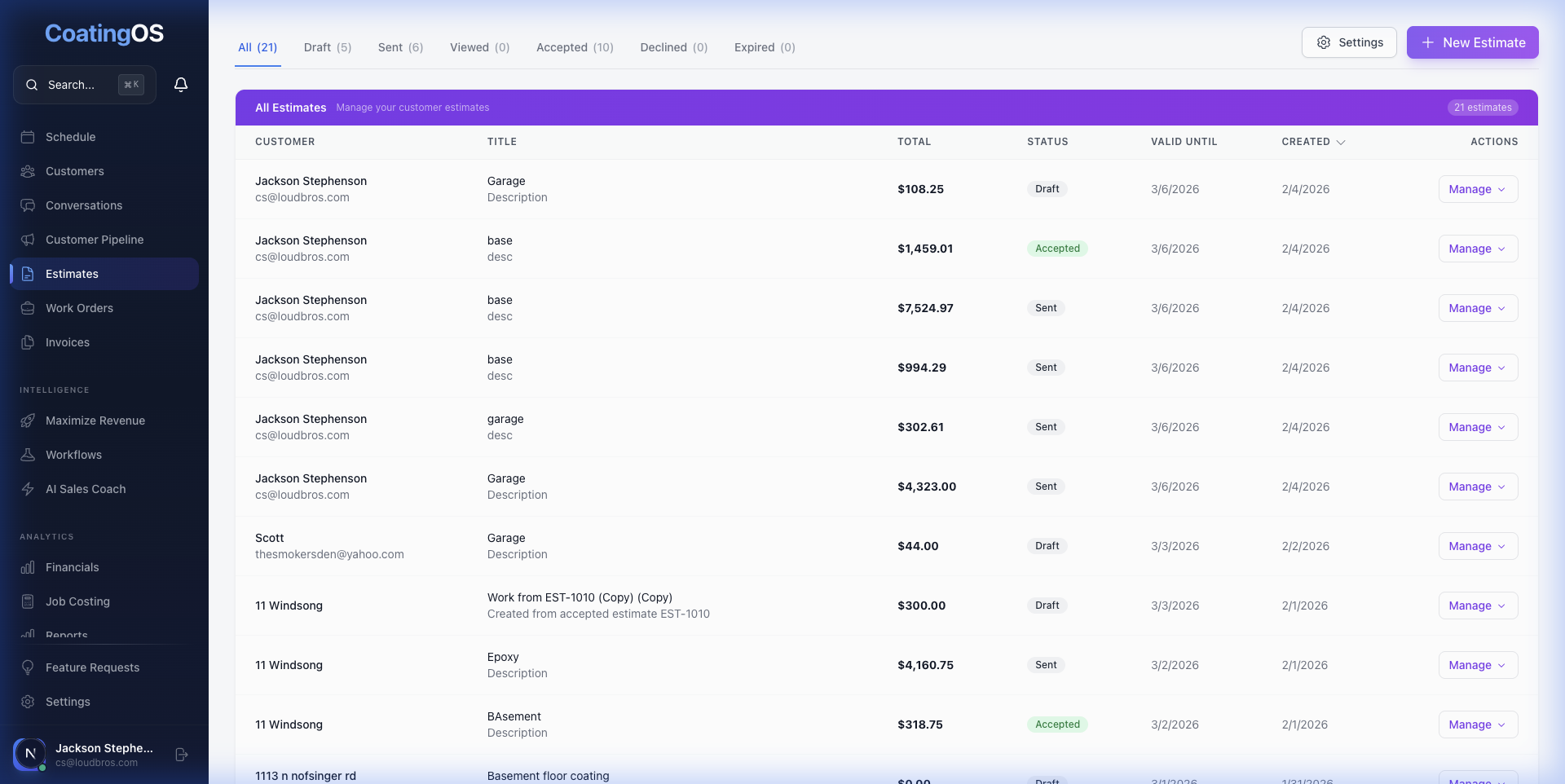Viewport: 1565px width, 784px height.
Task: Click the 21 estimates count badge
Action: click(x=1482, y=107)
